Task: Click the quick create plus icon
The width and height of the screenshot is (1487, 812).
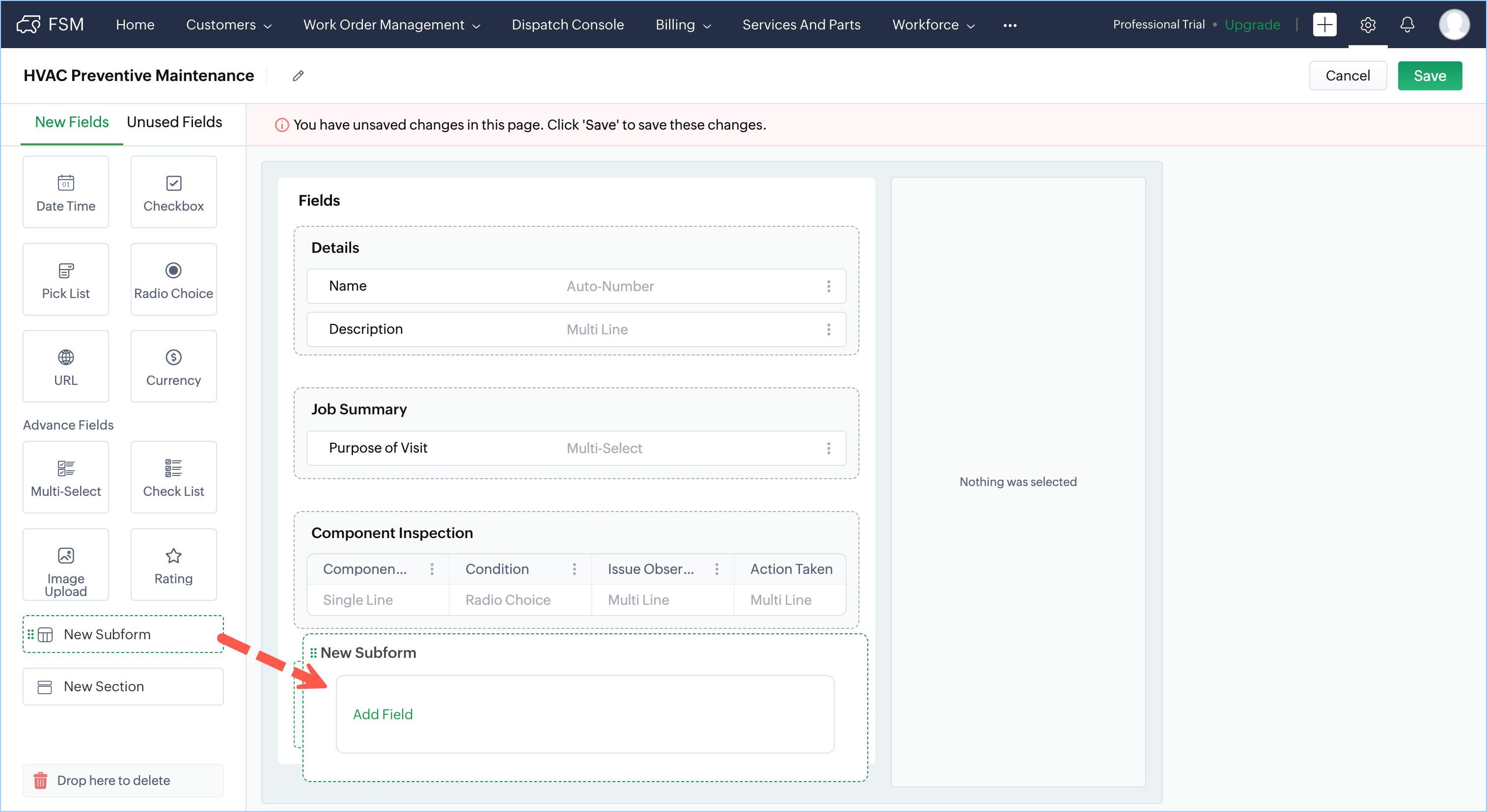Action: 1324,25
